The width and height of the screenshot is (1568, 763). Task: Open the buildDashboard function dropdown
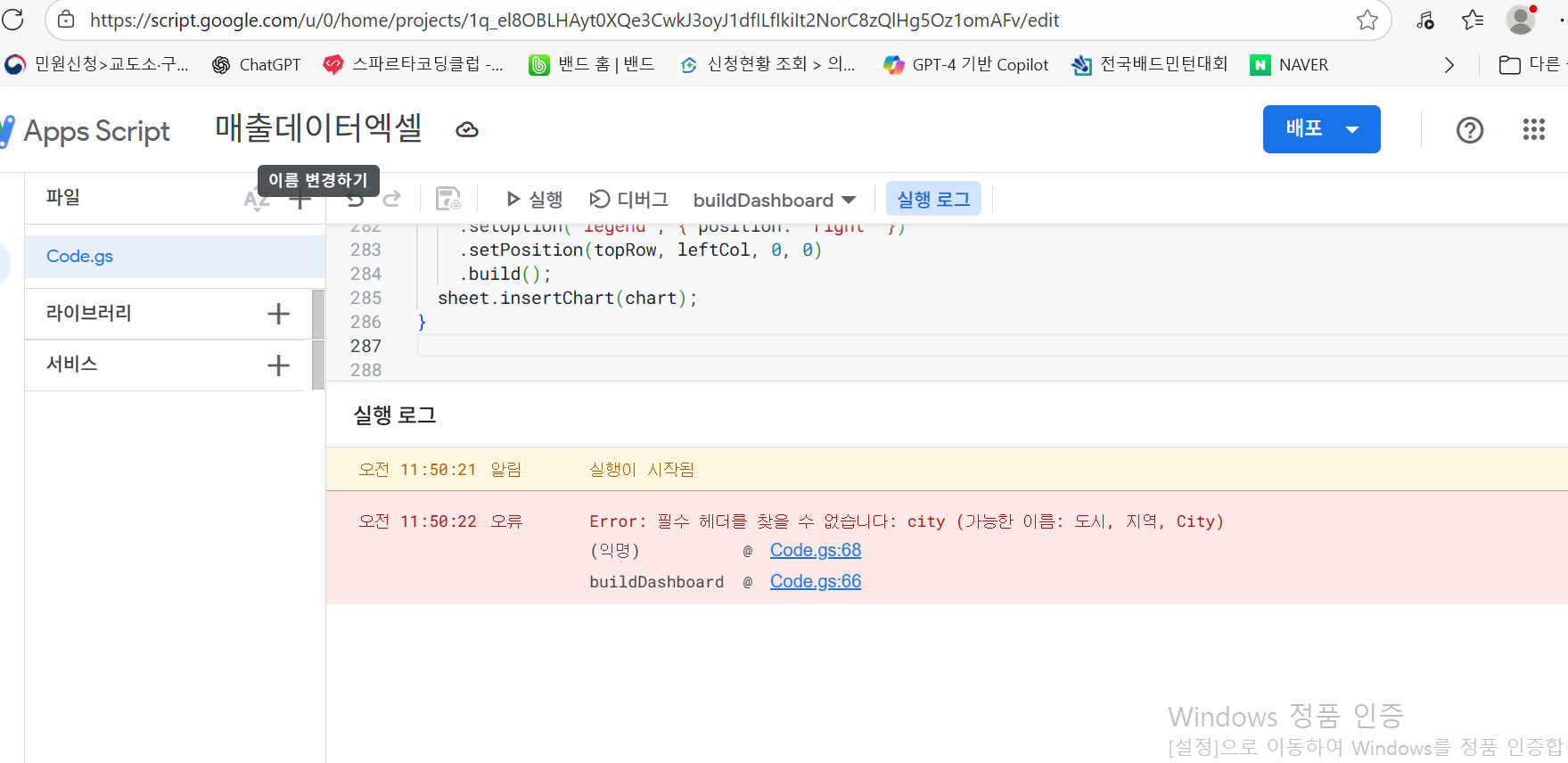[x=774, y=200]
